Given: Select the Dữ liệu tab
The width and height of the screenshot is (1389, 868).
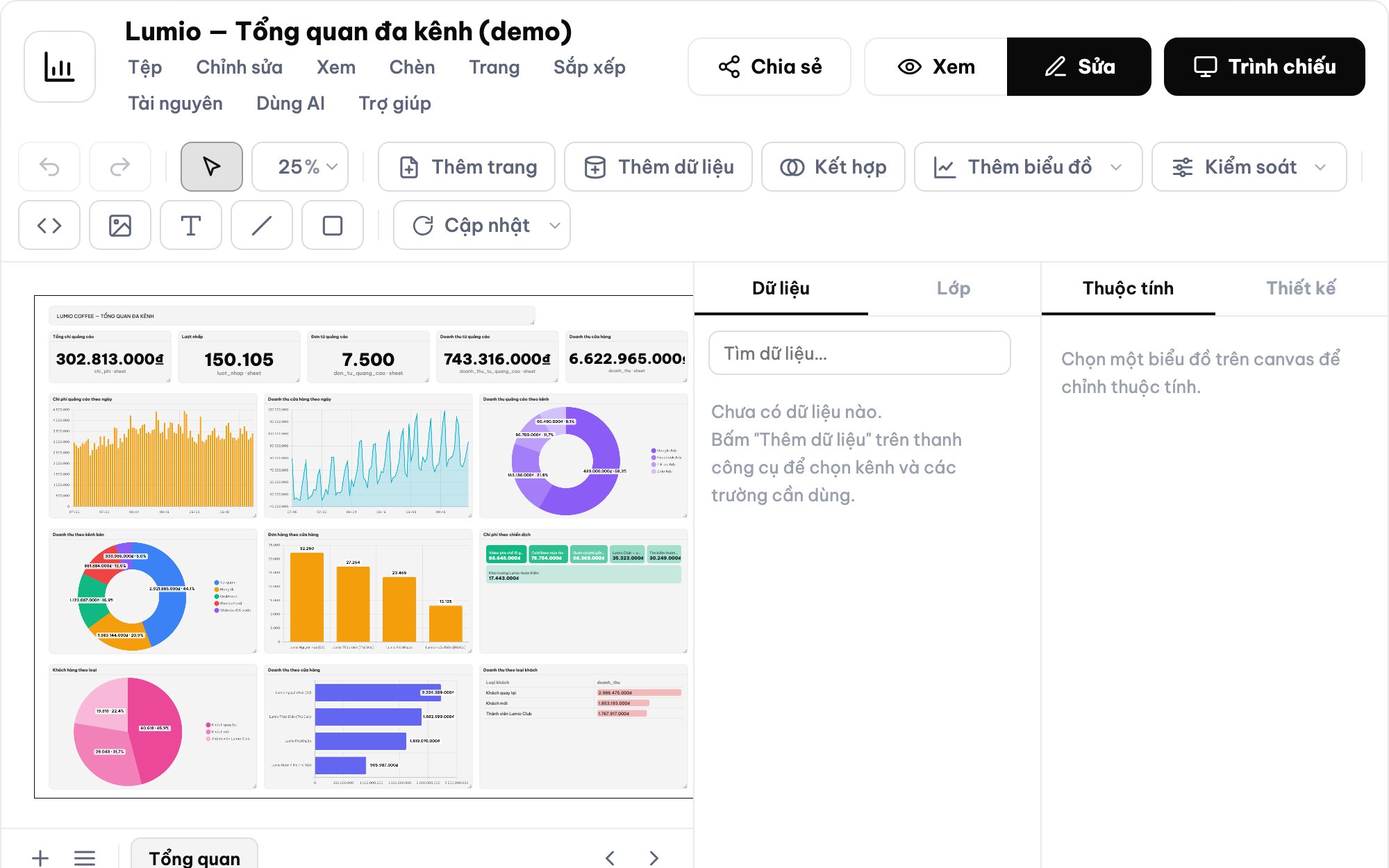Looking at the screenshot, I should click(x=781, y=288).
